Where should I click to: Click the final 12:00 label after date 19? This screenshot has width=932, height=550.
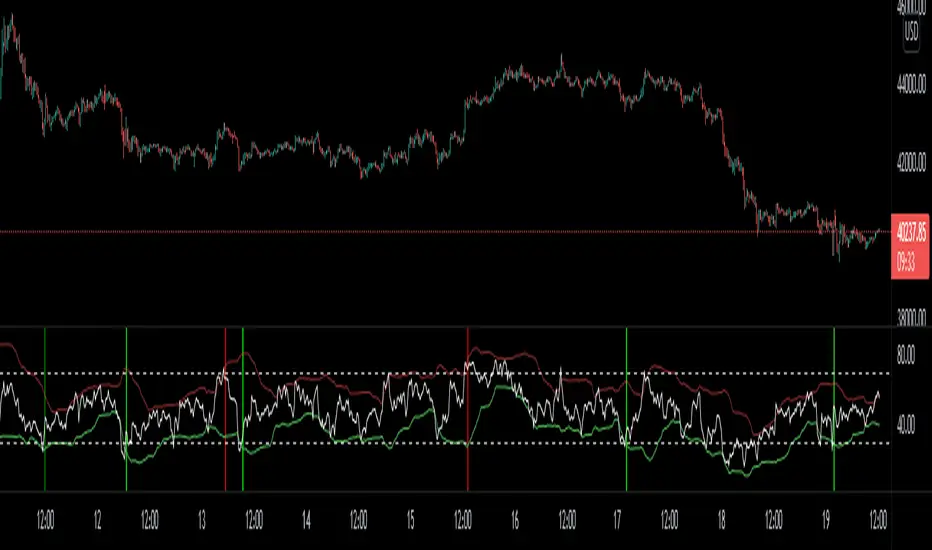pyautogui.click(x=878, y=520)
